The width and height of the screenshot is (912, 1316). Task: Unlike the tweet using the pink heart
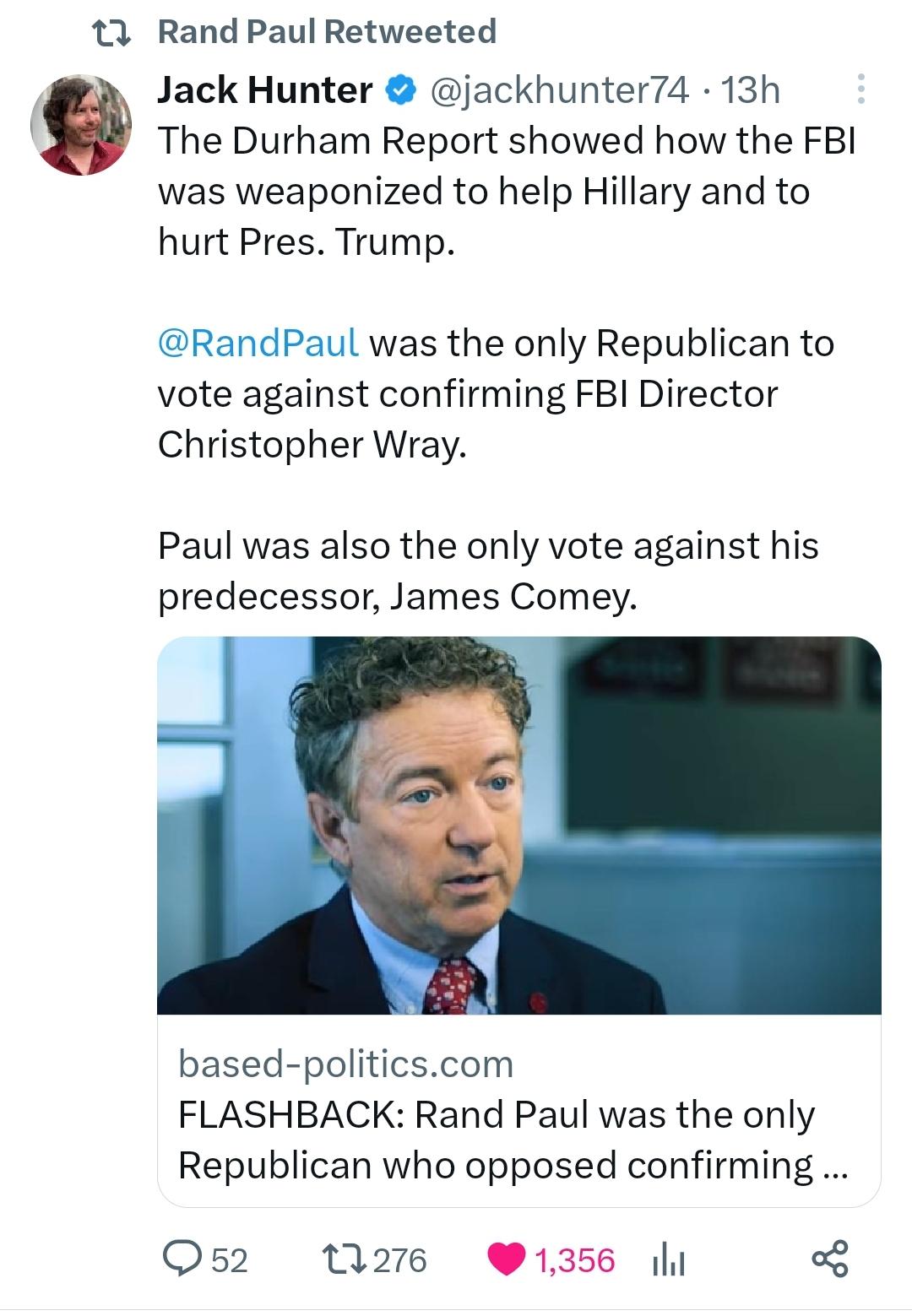(506, 1260)
